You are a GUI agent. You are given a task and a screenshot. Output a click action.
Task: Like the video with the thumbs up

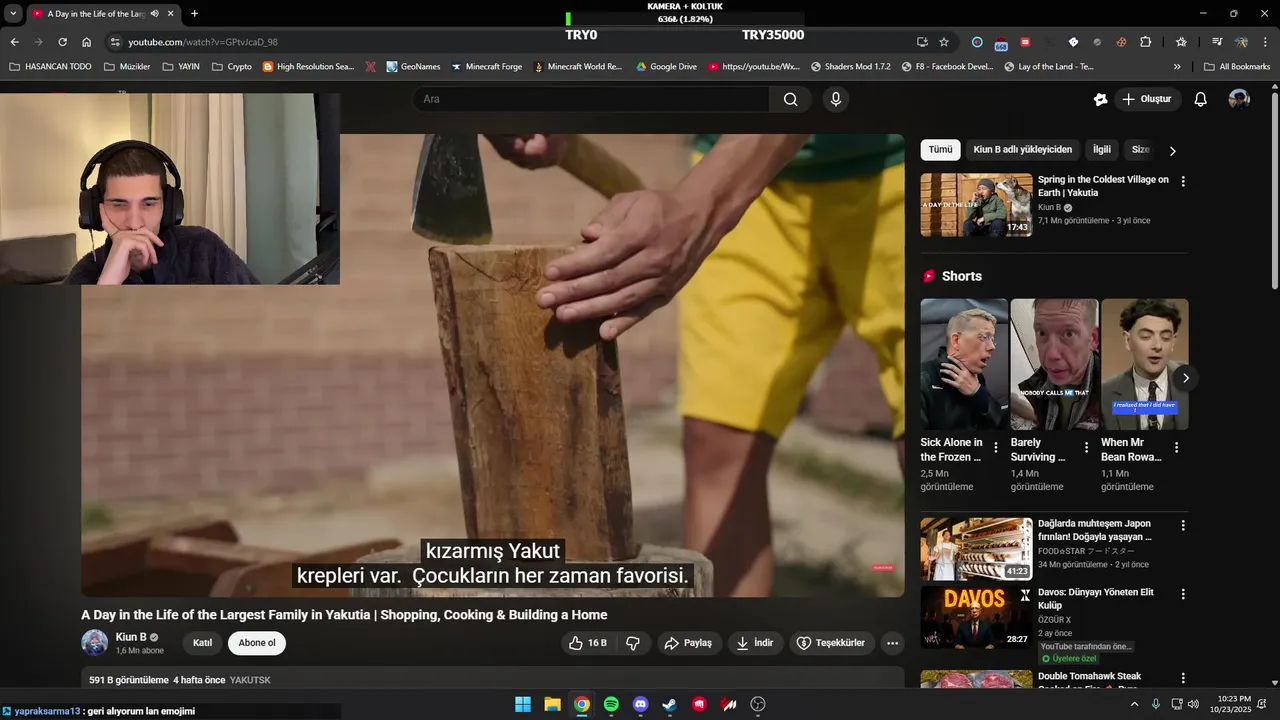pyautogui.click(x=588, y=643)
